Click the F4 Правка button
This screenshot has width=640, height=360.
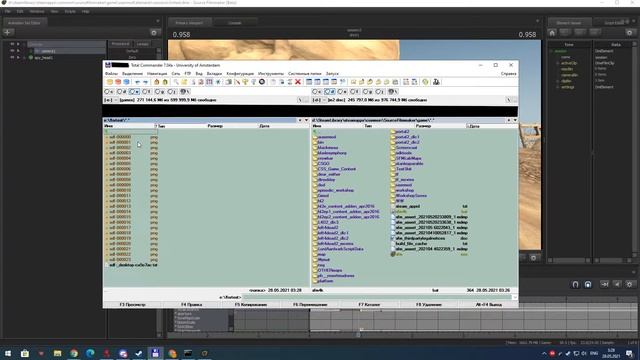click(x=191, y=304)
